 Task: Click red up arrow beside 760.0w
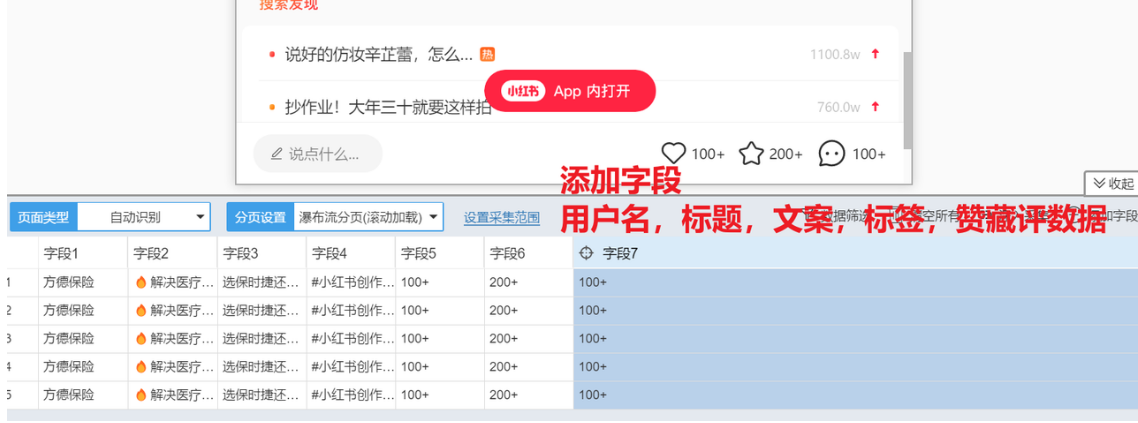(875, 107)
